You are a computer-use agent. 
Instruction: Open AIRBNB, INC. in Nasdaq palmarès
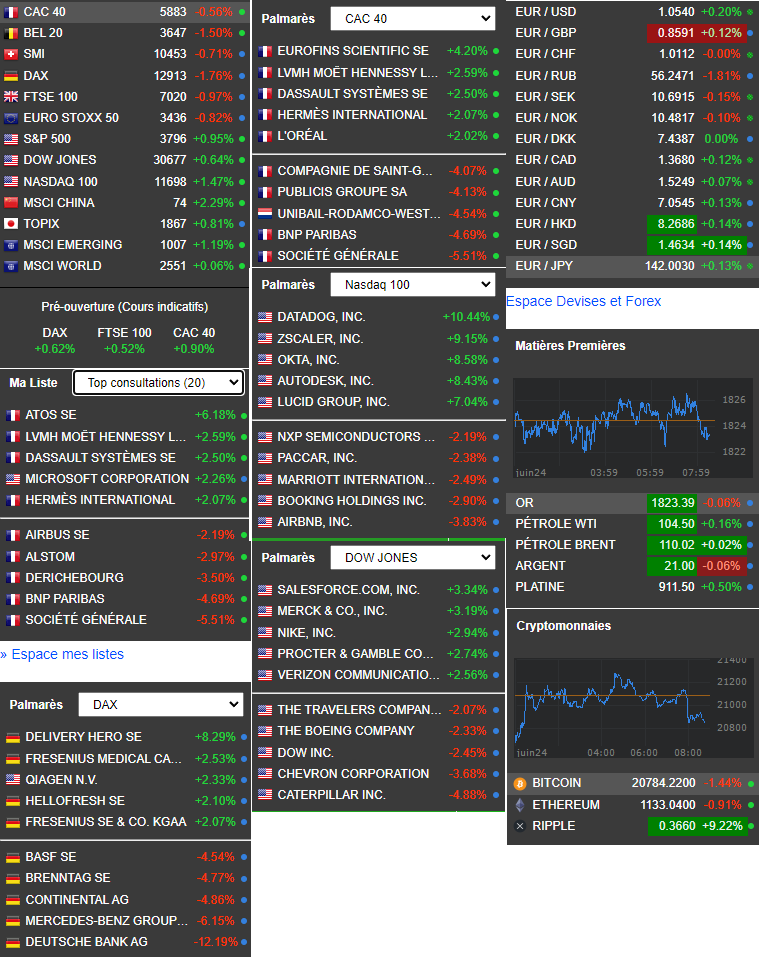[x=378, y=522]
